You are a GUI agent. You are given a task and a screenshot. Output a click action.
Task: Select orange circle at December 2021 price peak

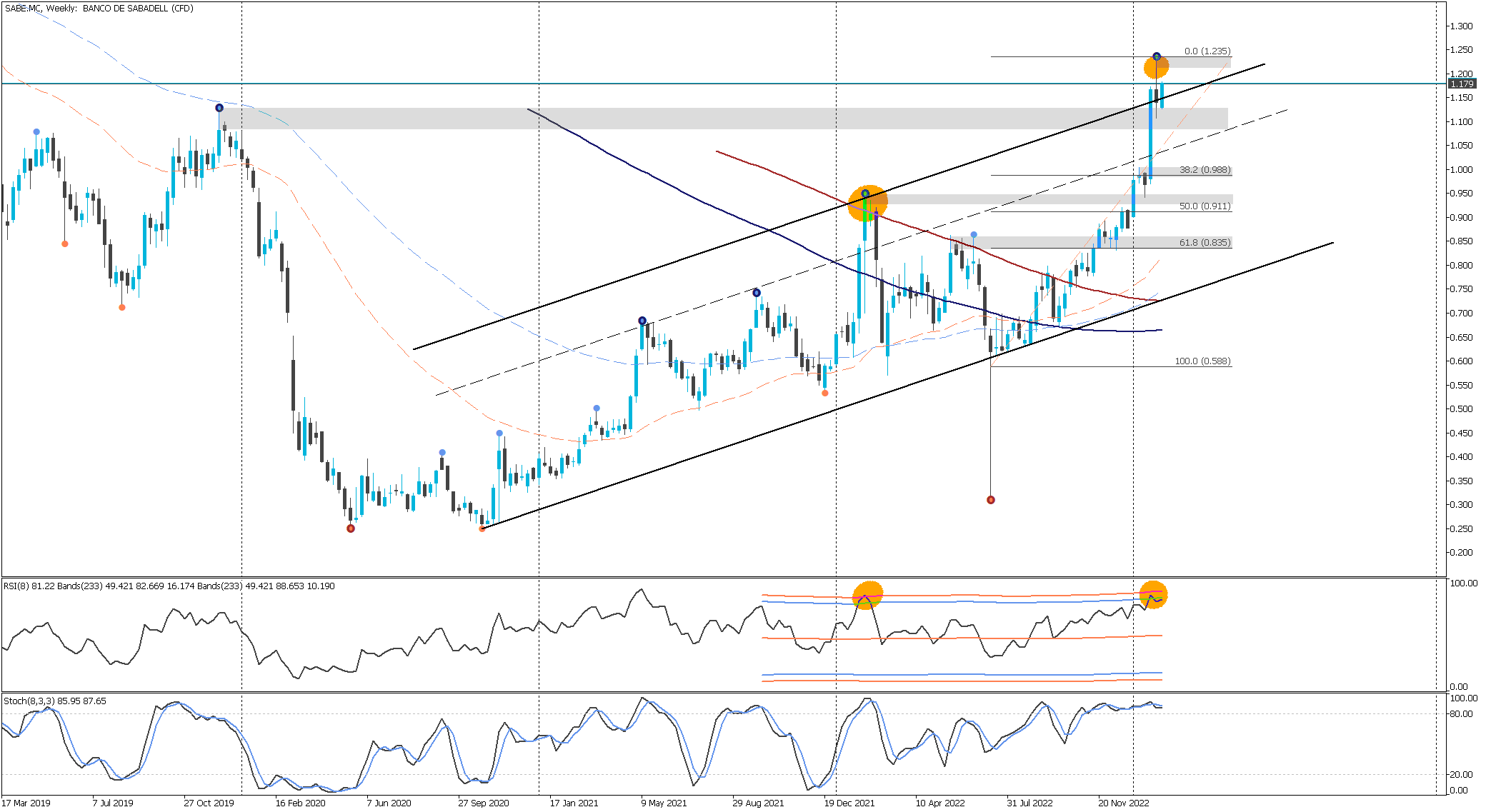coord(867,203)
